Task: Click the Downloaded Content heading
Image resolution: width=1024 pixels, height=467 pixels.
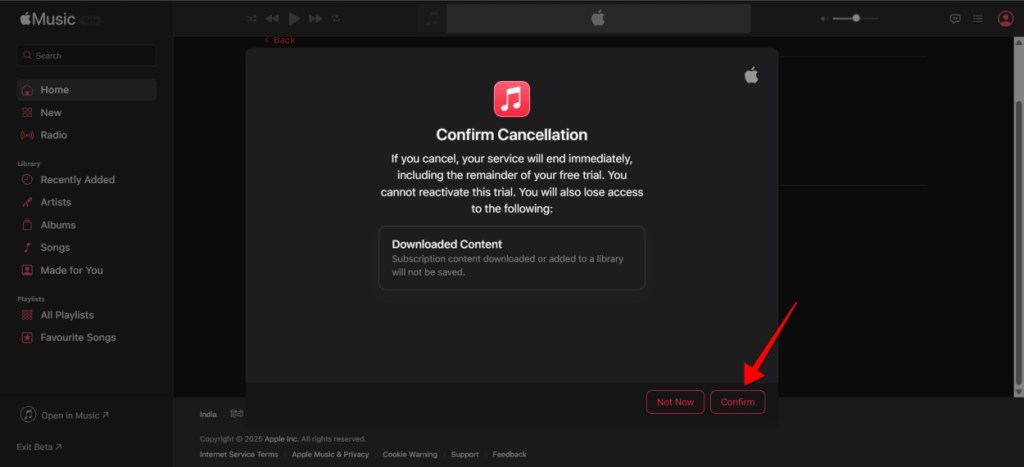Action: tap(447, 244)
